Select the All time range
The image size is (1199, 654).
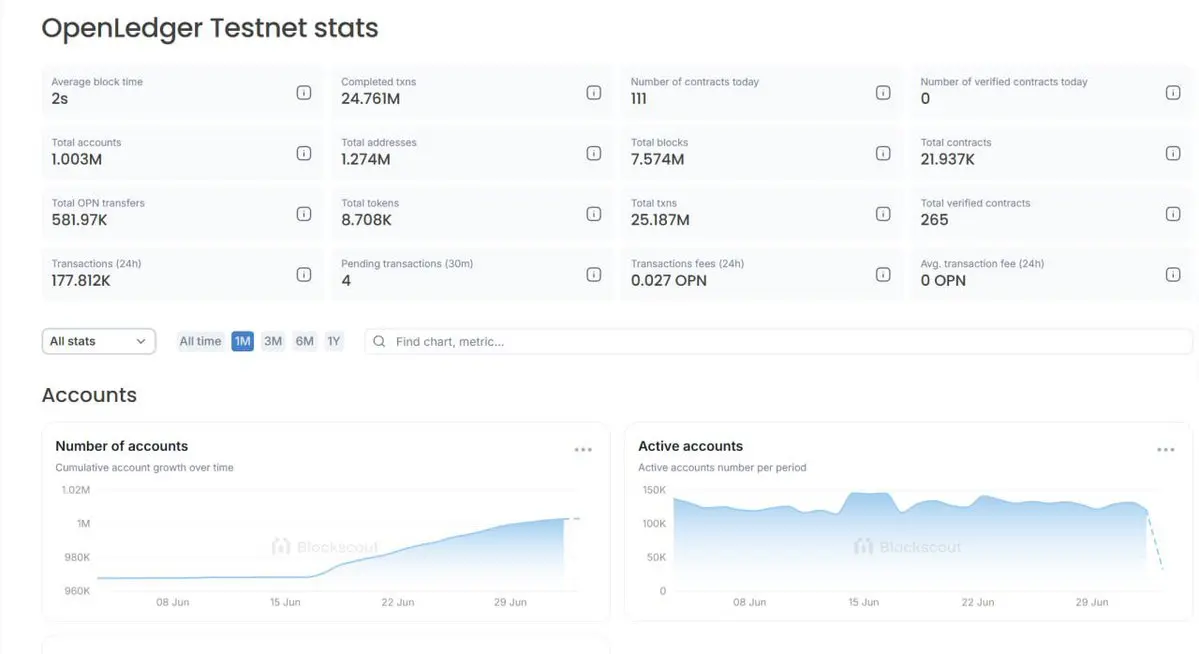(200, 341)
